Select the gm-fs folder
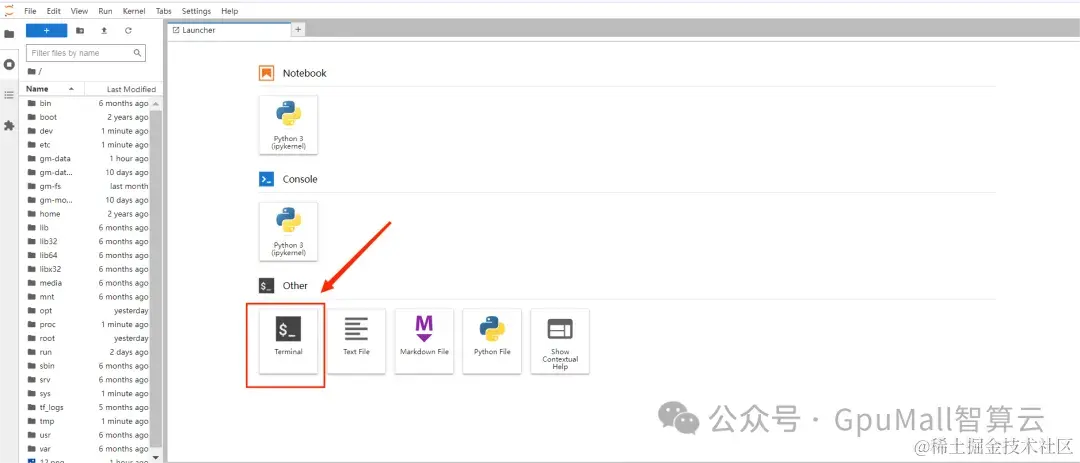 (x=87, y=186)
